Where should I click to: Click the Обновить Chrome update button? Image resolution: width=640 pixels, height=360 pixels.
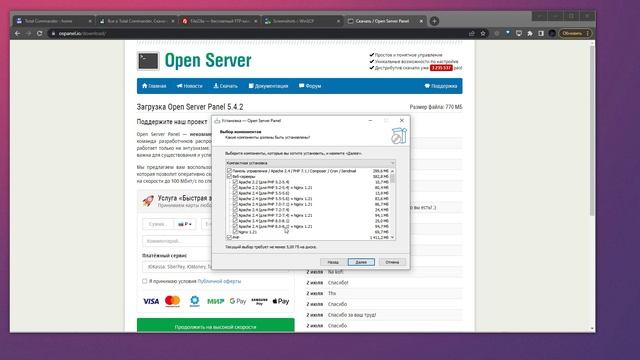575,33
